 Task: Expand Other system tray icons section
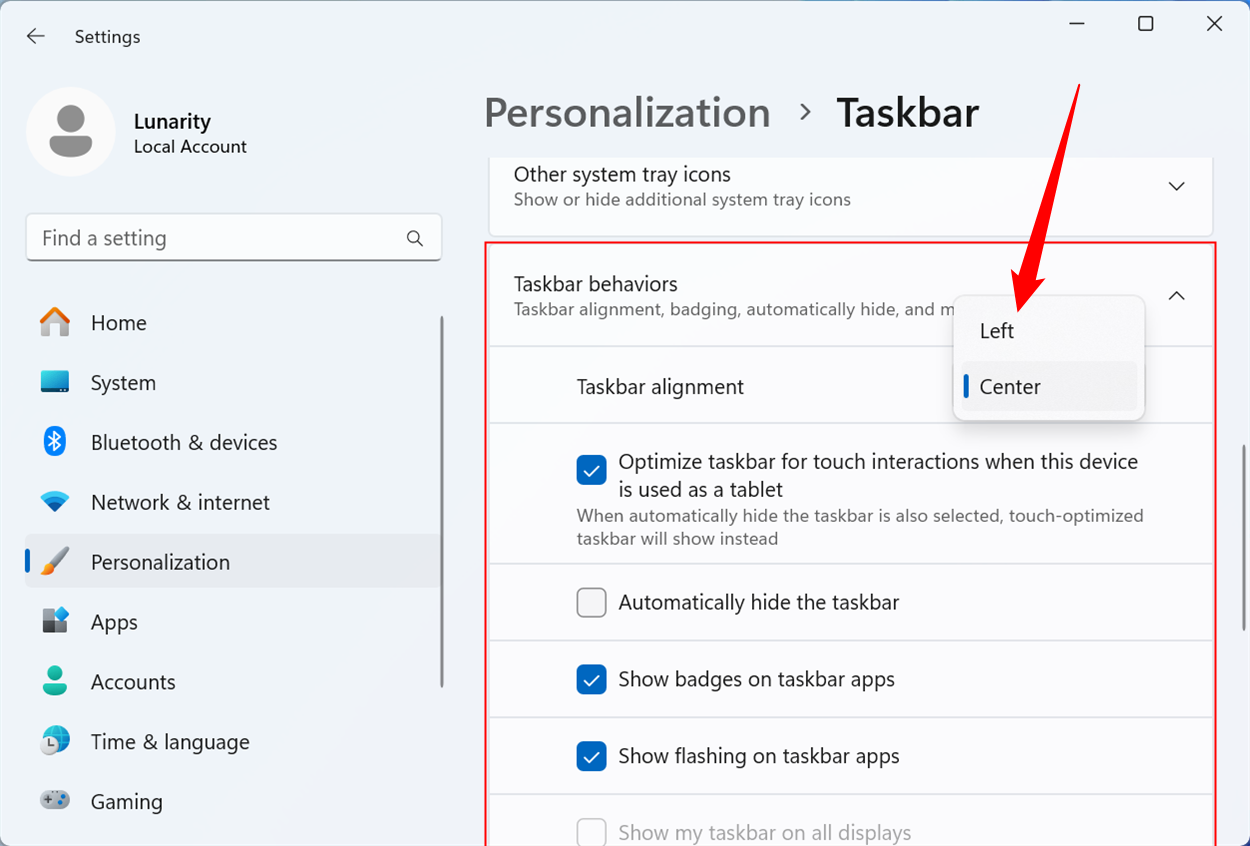[x=1177, y=186]
